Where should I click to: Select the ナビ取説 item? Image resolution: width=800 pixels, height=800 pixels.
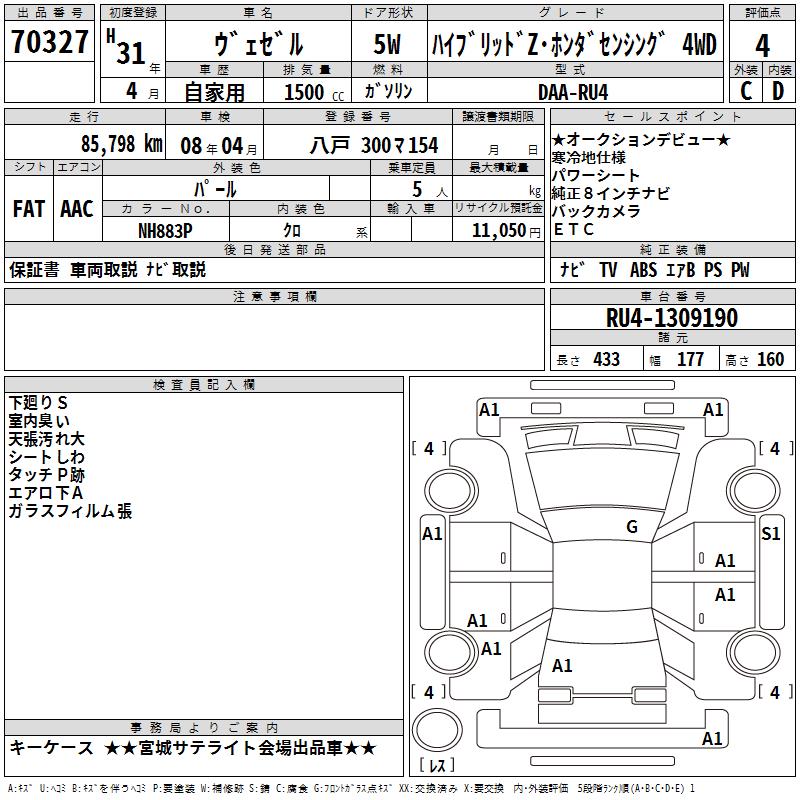click(x=176, y=269)
